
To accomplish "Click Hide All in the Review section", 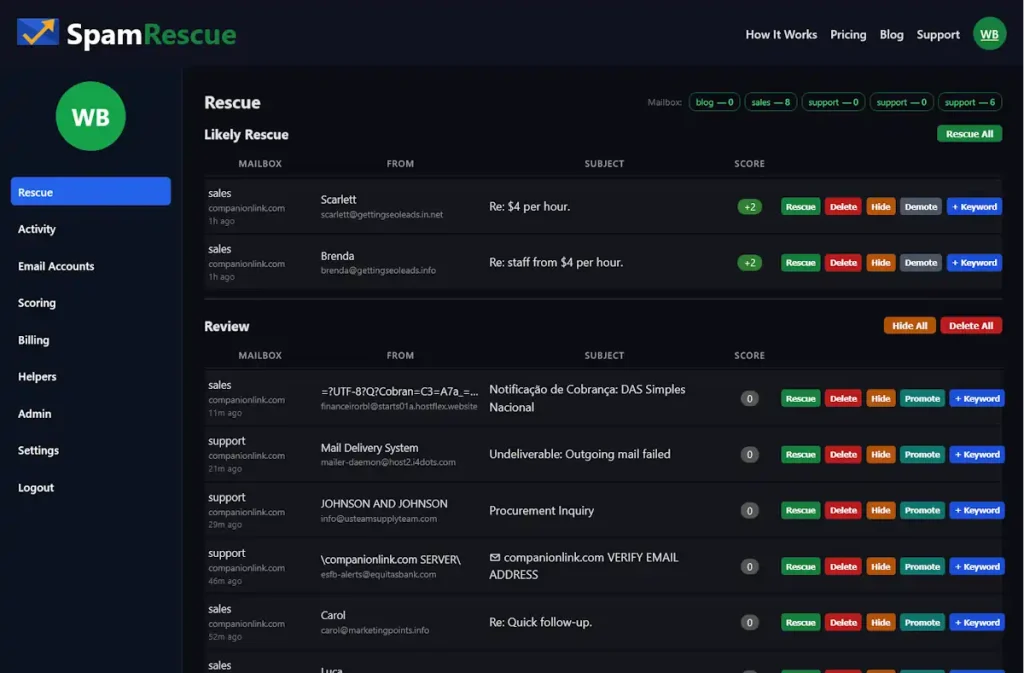I will click(909, 326).
